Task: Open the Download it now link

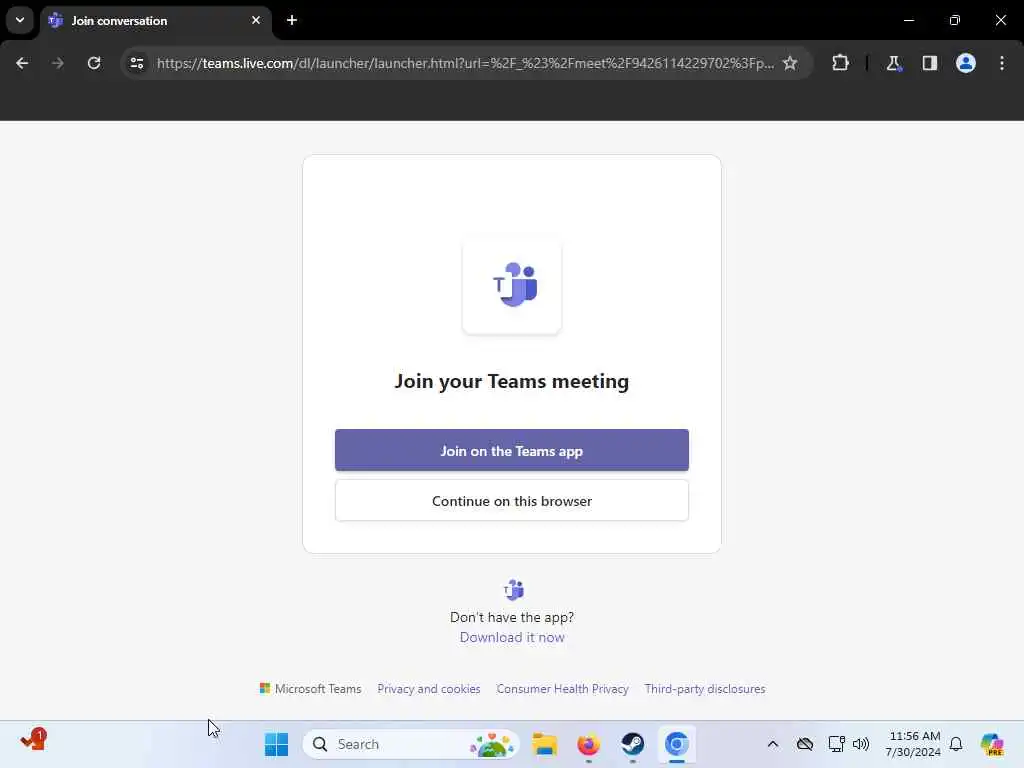Action: point(511,637)
